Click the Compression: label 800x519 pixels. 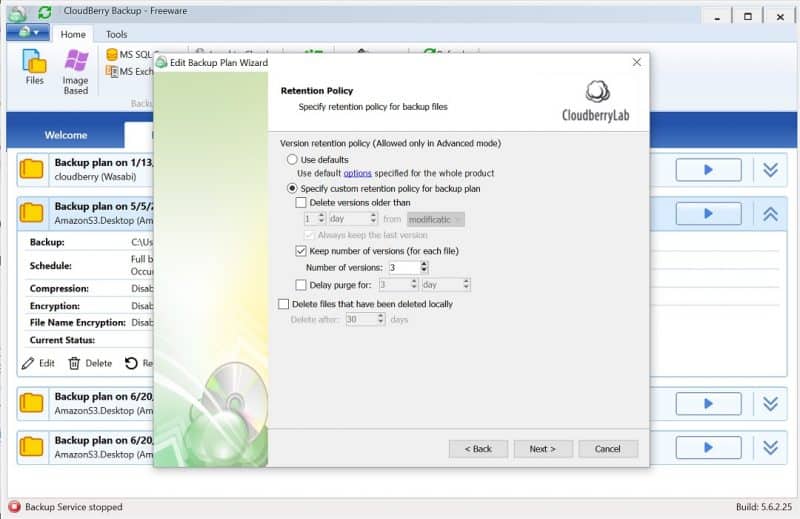coord(59,289)
